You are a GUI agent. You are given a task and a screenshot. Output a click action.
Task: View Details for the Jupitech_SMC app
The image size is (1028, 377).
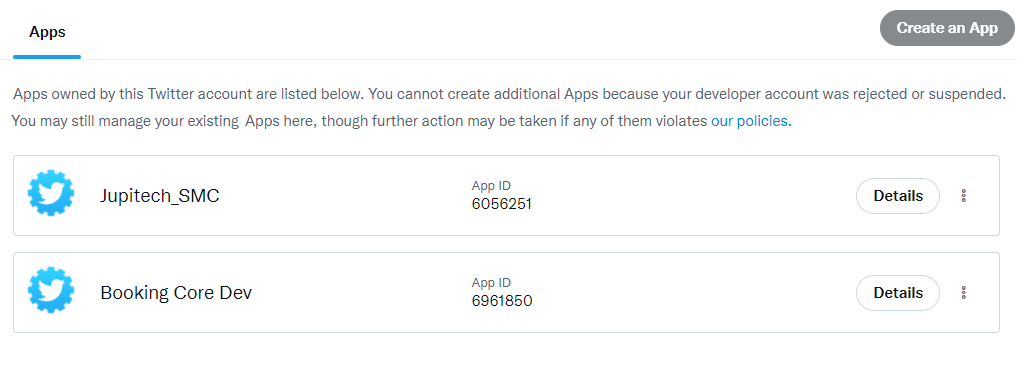point(898,195)
